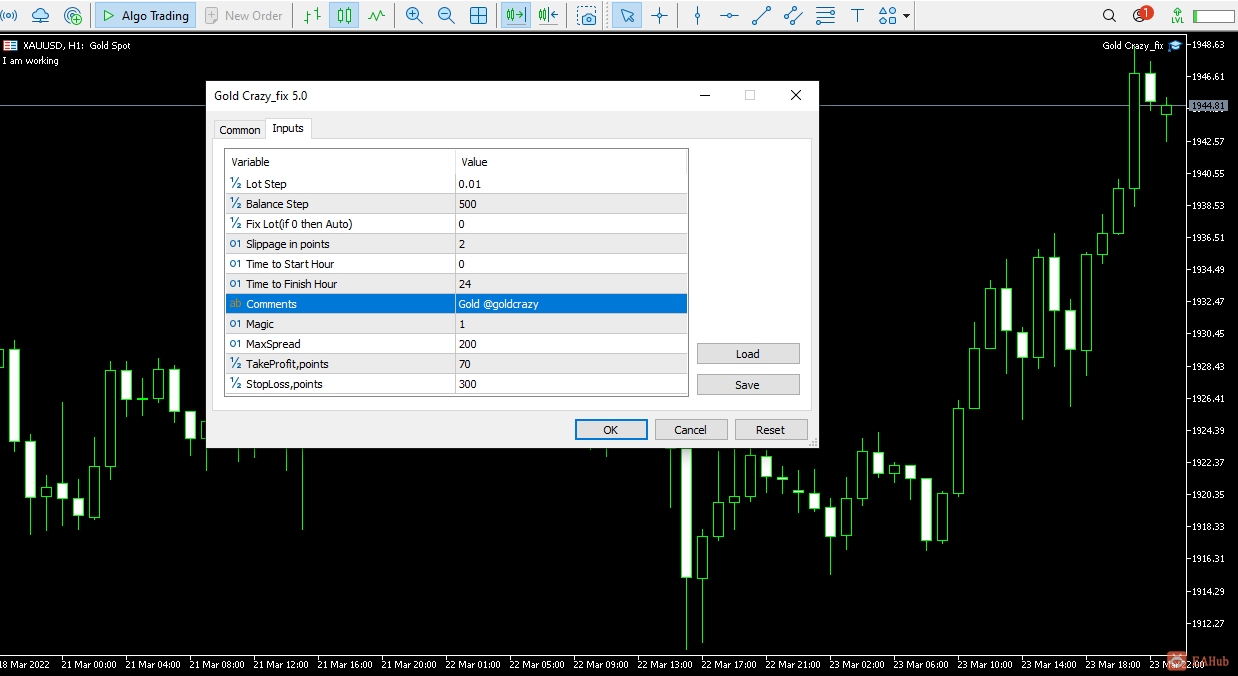The height and width of the screenshot is (676, 1238).
Task: Click the XAUUSD, H1 chart title
Action: coord(76,45)
